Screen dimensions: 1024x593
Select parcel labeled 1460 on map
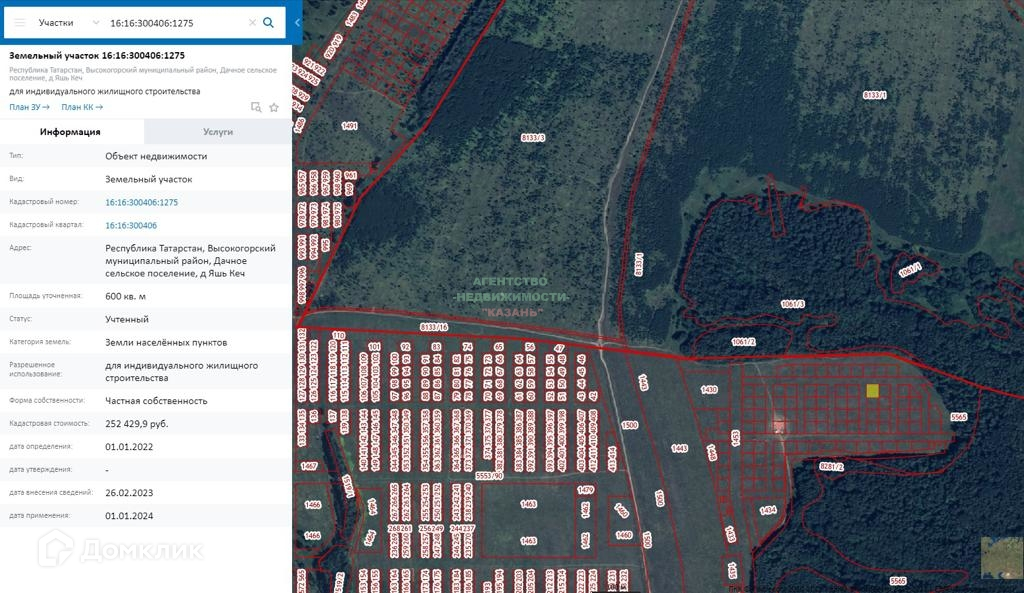pos(624,535)
